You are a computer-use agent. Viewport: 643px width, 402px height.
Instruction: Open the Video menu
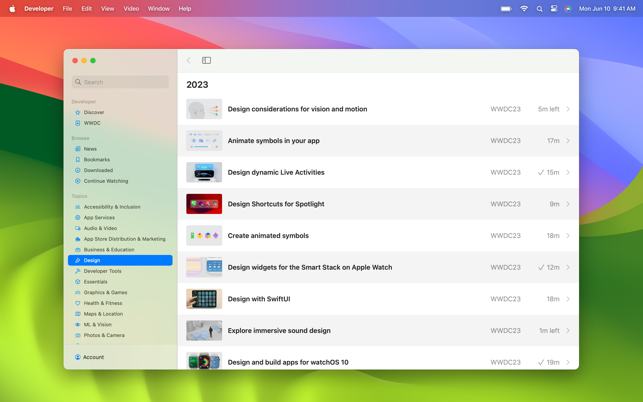[131, 9]
